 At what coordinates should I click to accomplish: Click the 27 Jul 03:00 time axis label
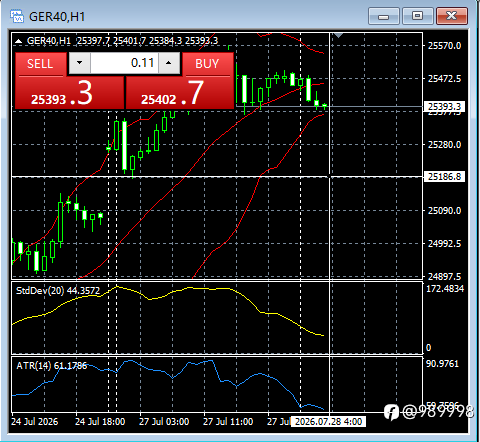pos(164,422)
